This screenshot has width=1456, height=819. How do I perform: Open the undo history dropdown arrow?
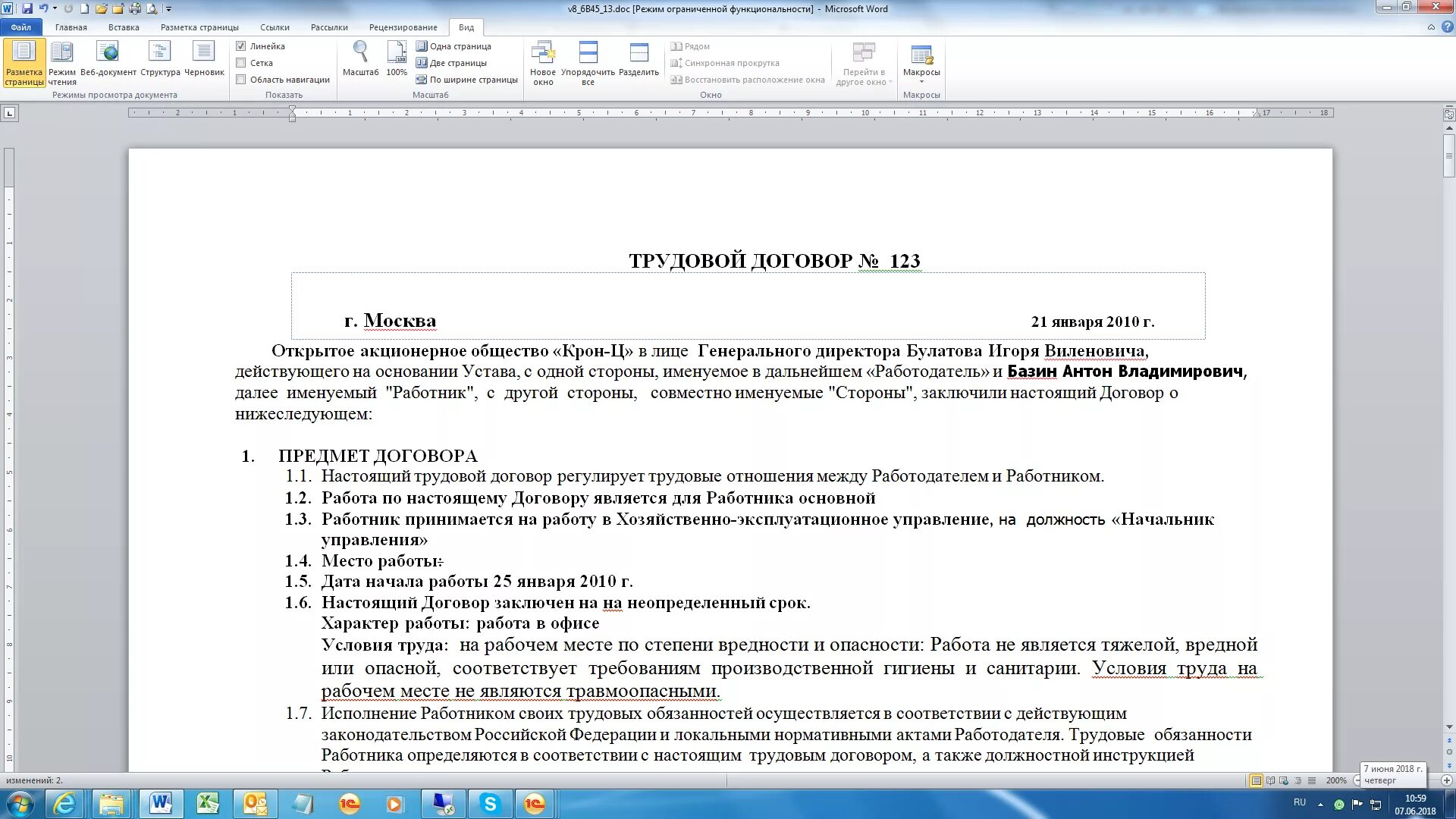click(55, 8)
